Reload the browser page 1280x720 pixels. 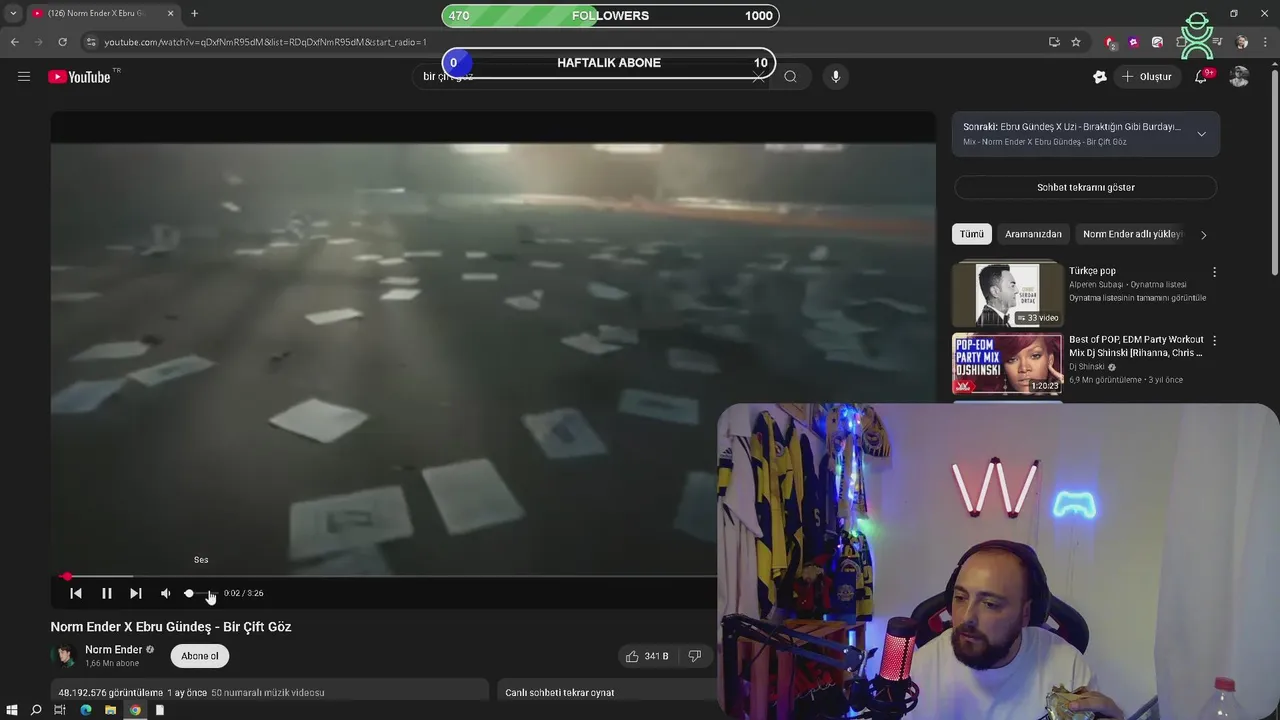(x=62, y=42)
